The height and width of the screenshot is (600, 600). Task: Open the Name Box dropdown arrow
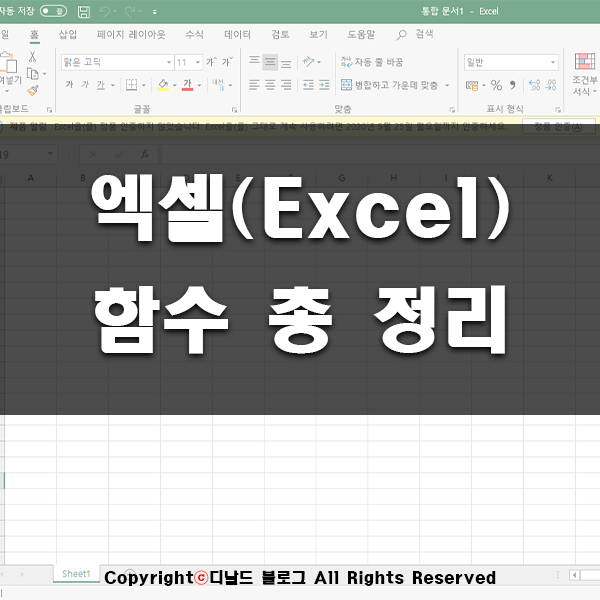[50, 154]
